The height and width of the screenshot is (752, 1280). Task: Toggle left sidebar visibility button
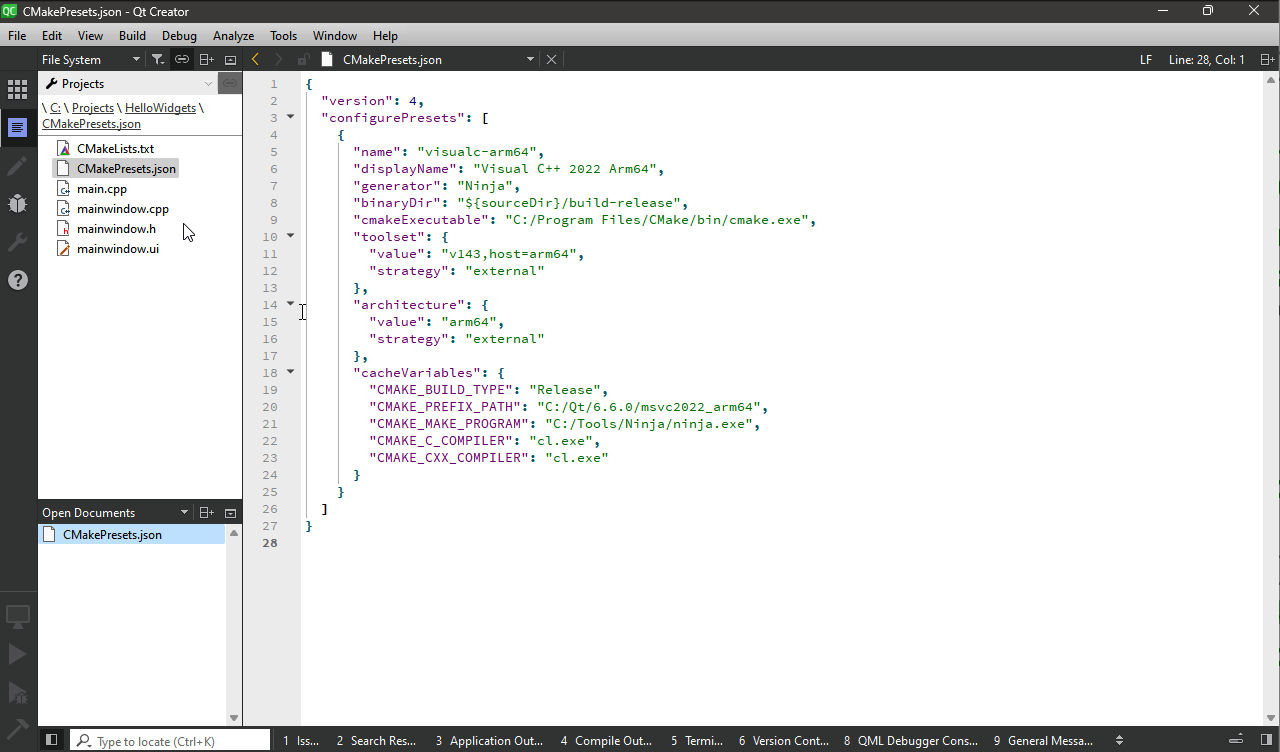(51, 740)
